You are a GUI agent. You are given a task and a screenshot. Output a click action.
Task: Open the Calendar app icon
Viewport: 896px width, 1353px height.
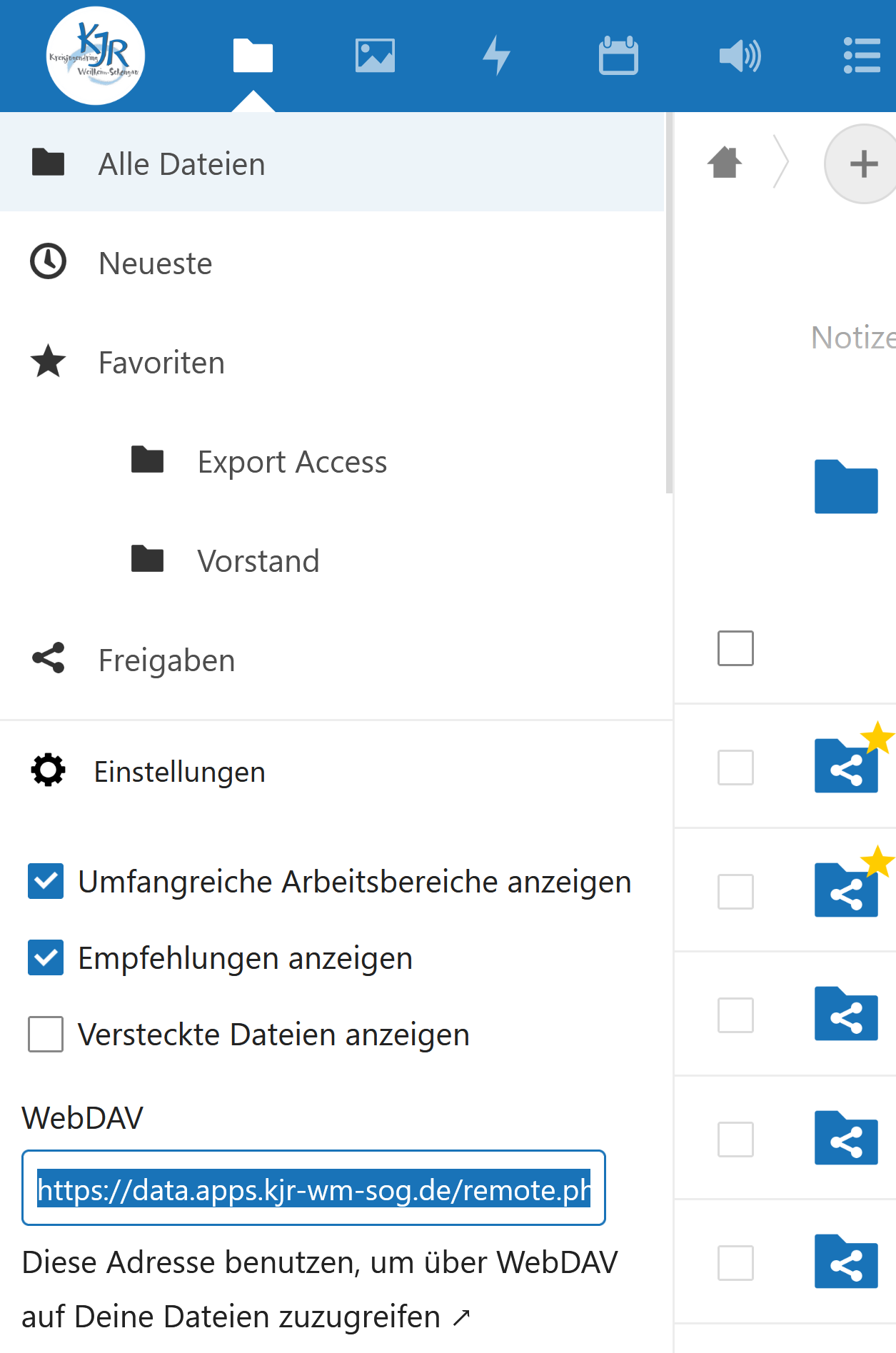pos(618,56)
